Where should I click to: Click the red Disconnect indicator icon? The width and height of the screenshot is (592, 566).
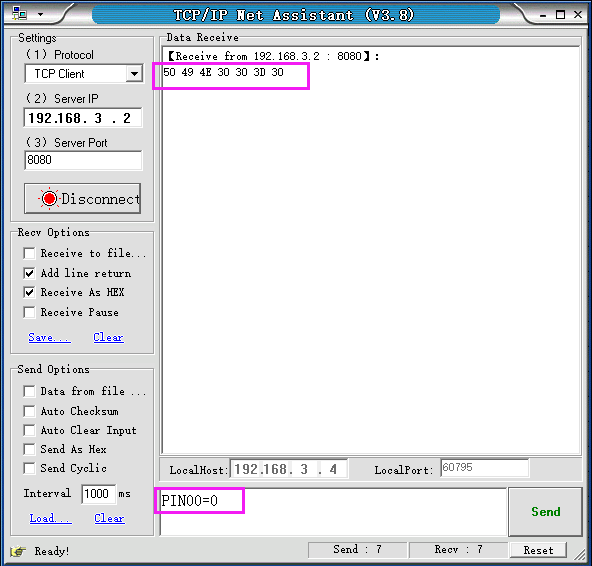point(49,199)
